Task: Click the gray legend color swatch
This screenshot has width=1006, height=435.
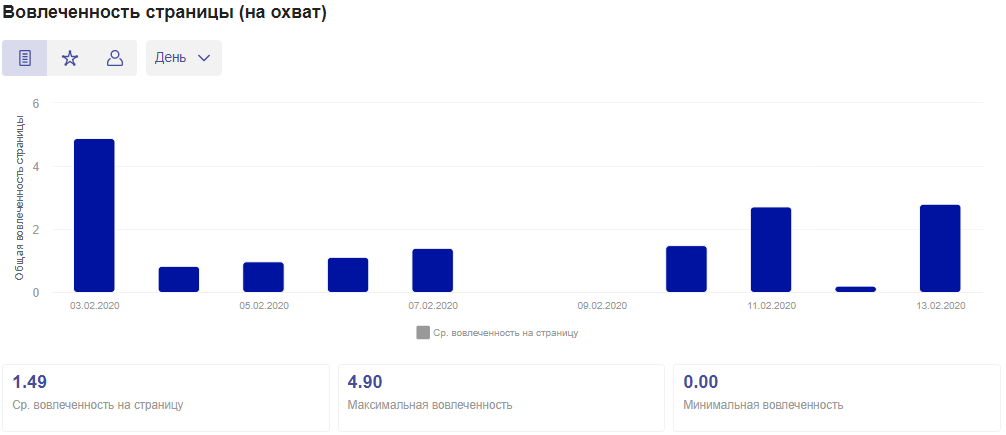Action: pos(423,333)
